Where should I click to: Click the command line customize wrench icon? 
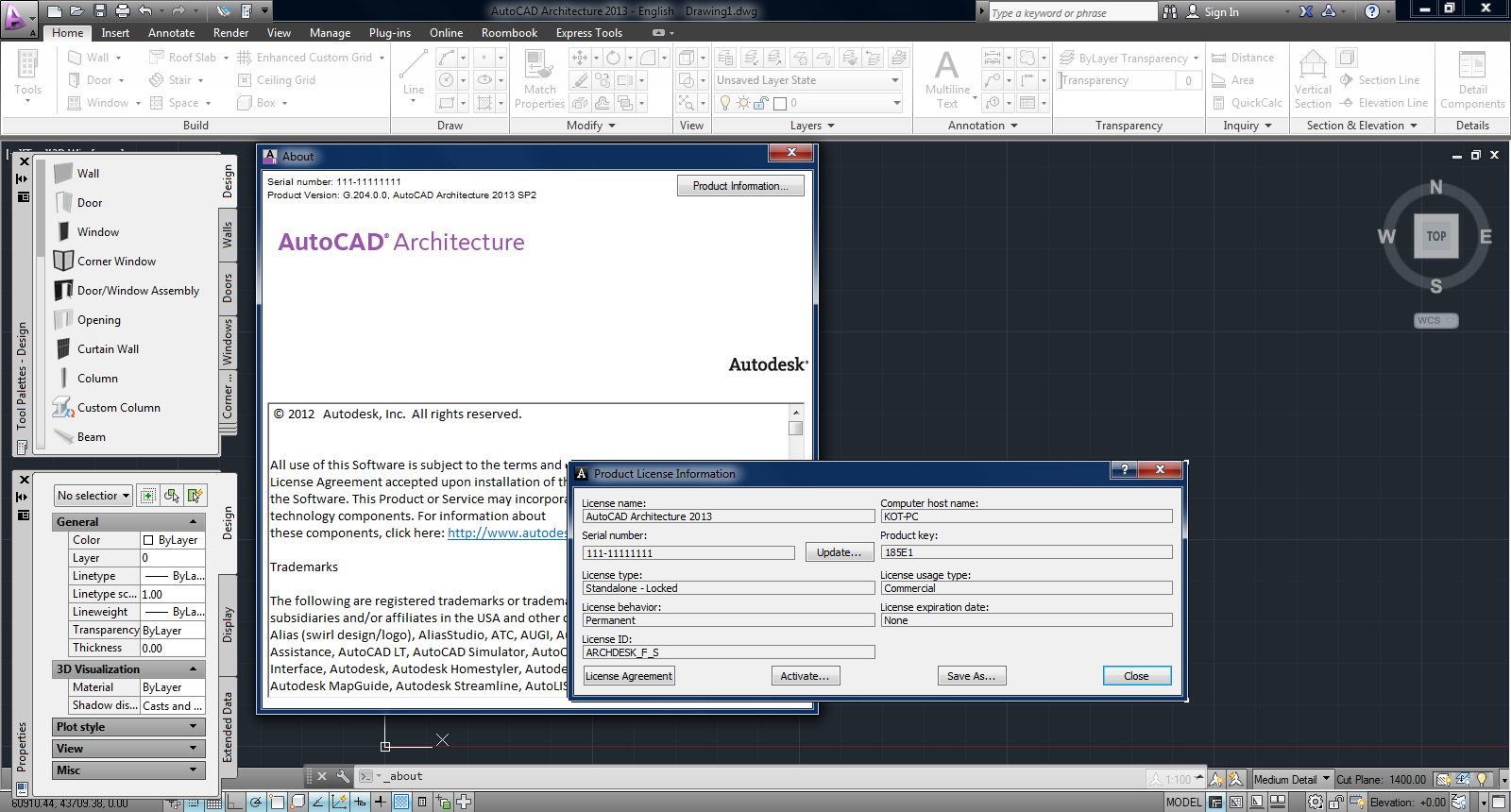[342, 776]
